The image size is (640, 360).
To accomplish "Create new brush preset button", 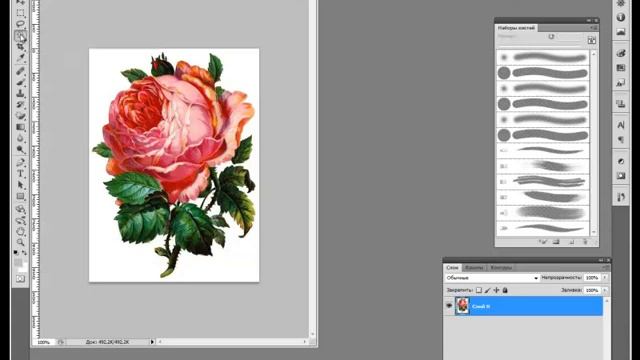I will point(571,242).
